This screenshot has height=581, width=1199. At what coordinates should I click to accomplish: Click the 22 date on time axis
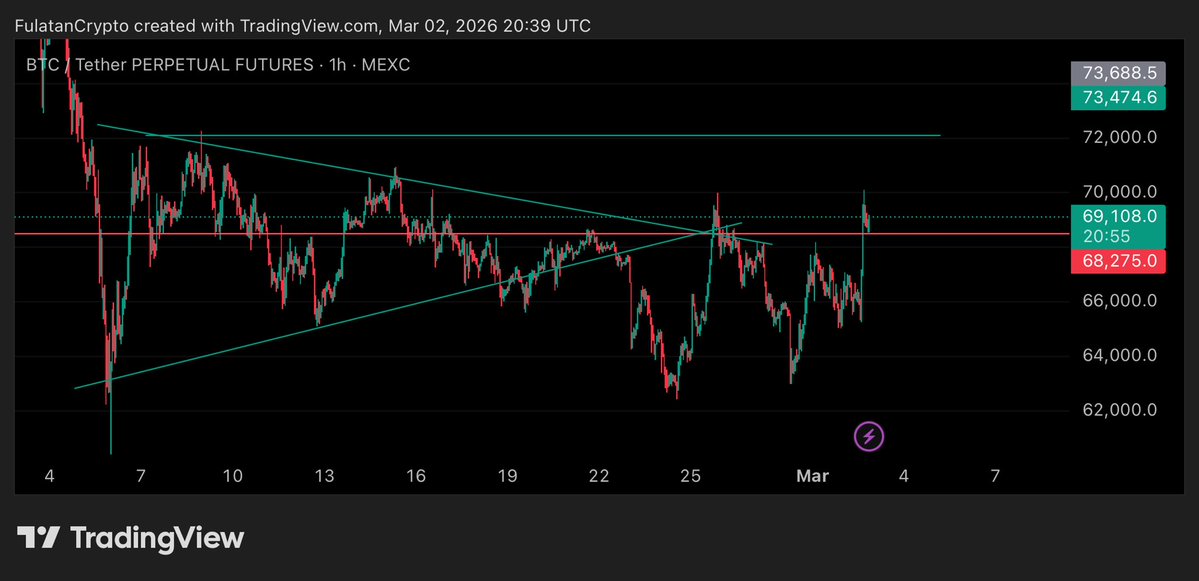tap(599, 476)
